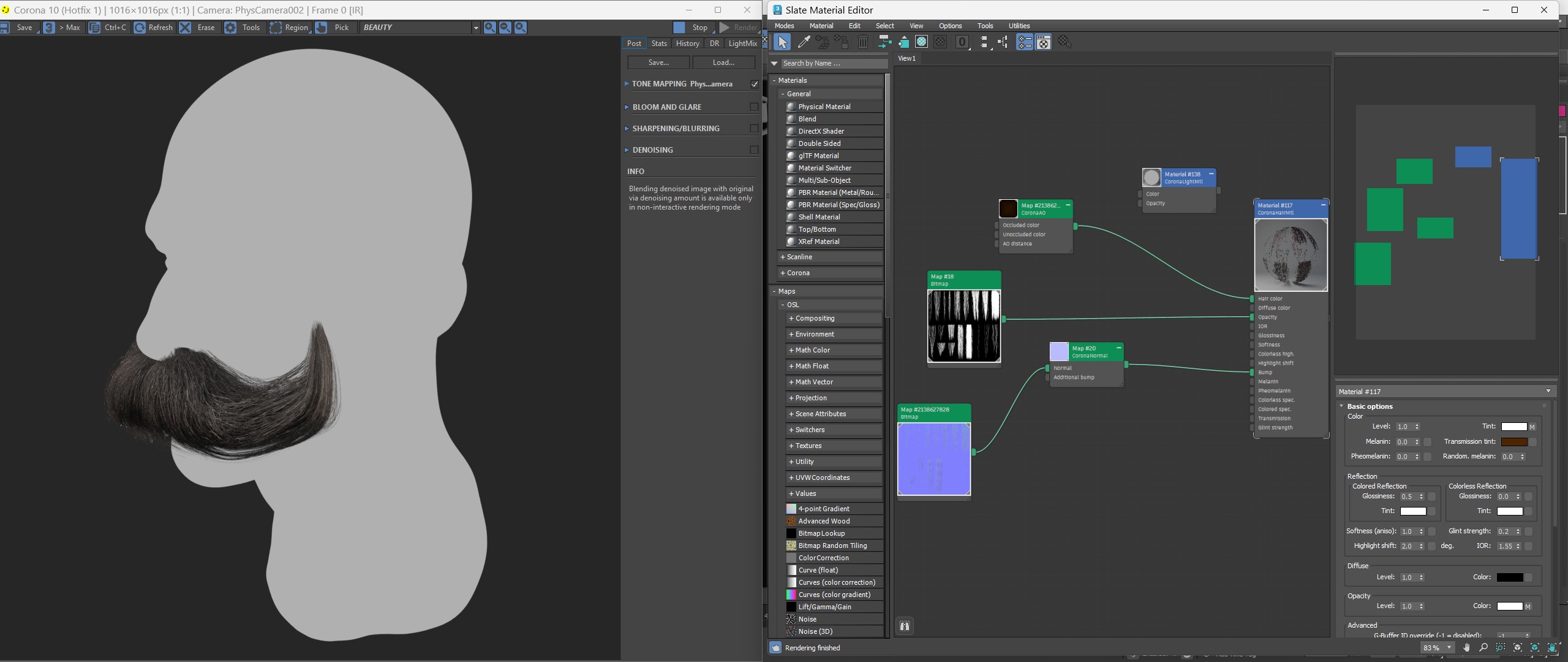This screenshot has height=662, width=1568.
Task: Open the Options menu
Action: click(x=950, y=26)
